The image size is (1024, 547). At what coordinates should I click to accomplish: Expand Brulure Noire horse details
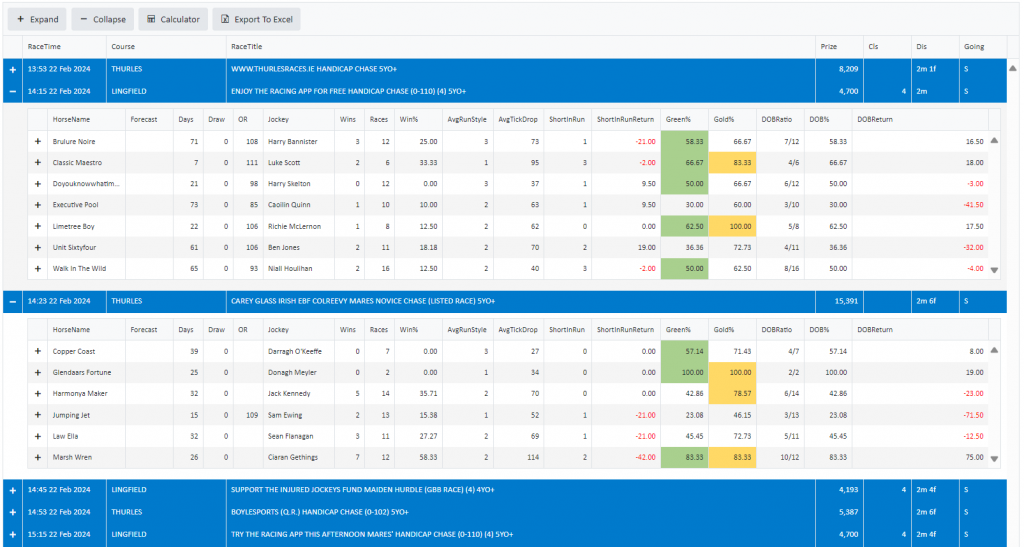[x=38, y=142]
